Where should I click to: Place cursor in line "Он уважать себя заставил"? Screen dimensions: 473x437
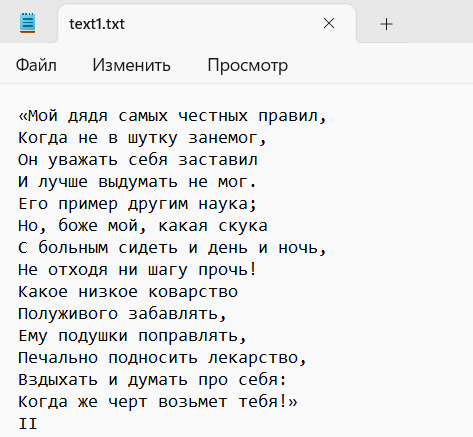[138, 160]
